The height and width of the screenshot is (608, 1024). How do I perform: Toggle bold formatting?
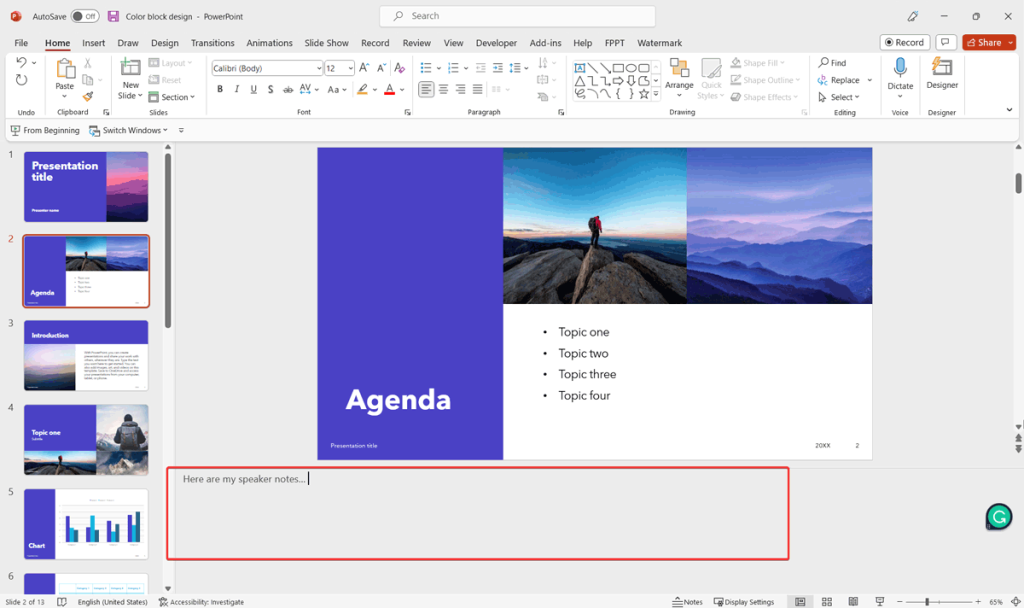tap(220, 89)
